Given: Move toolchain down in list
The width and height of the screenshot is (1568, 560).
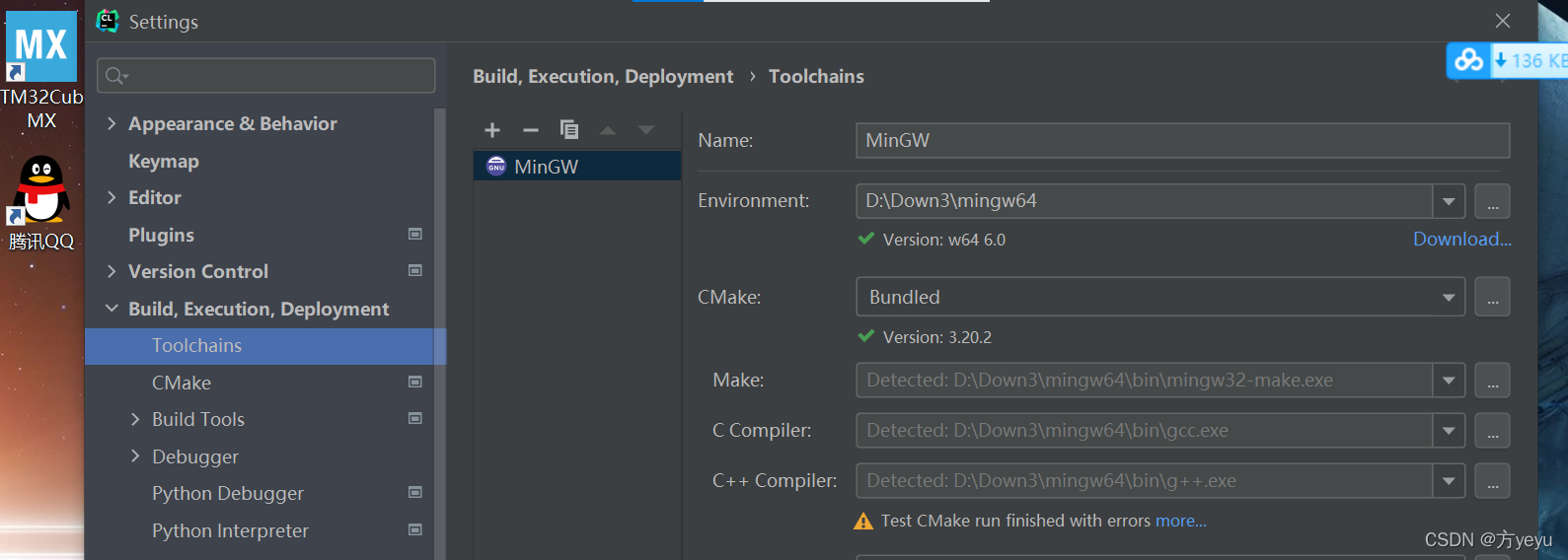Looking at the screenshot, I should pos(646,130).
